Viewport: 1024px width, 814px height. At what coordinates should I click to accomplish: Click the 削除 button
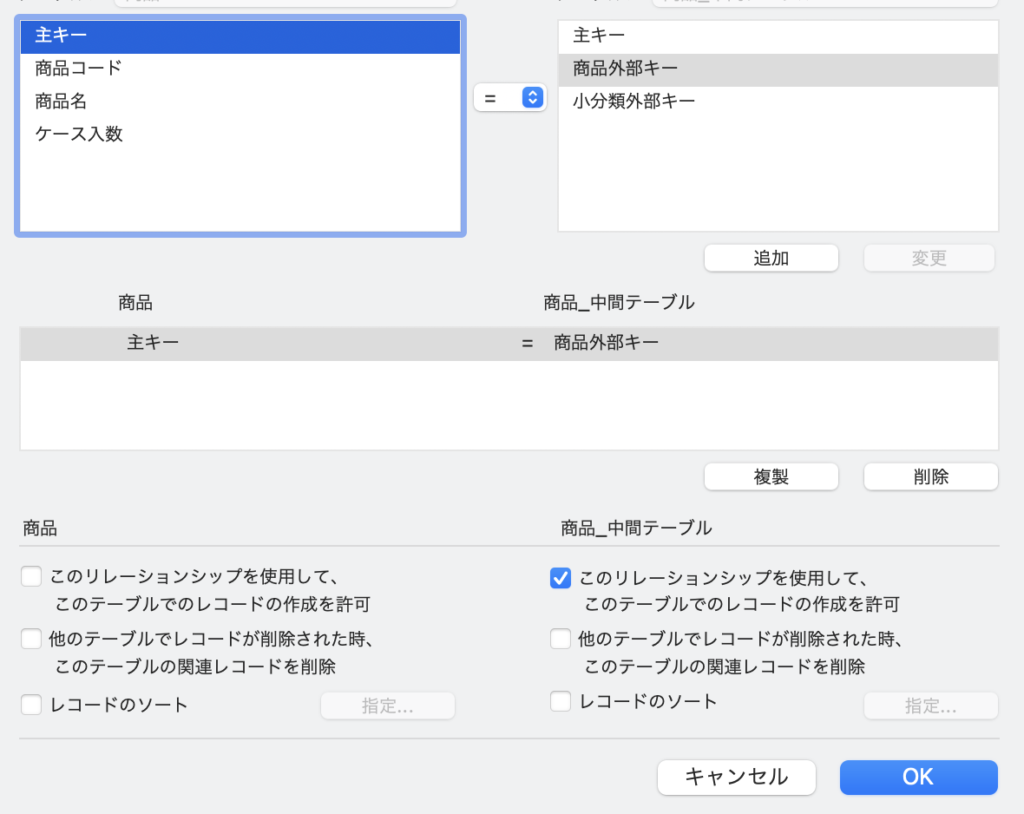pos(930,477)
